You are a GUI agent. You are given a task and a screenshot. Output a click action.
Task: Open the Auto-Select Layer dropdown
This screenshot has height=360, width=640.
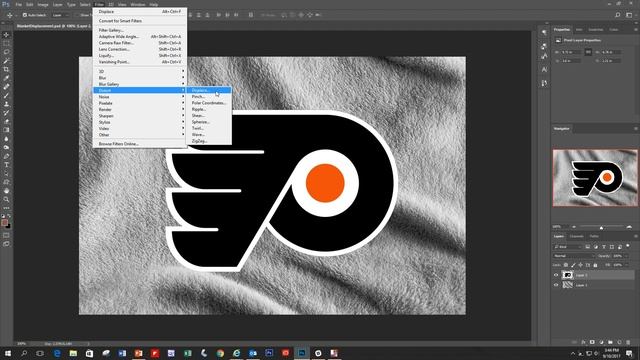pos(60,15)
